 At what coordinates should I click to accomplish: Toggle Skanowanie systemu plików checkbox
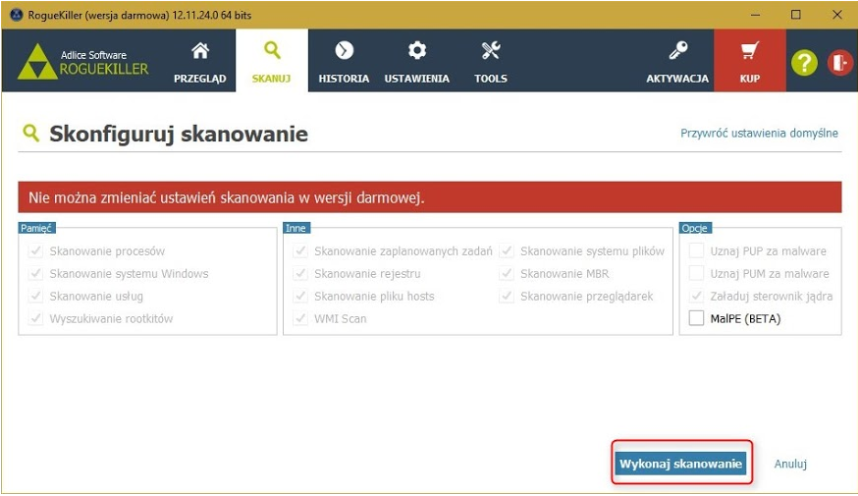(507, 251)
